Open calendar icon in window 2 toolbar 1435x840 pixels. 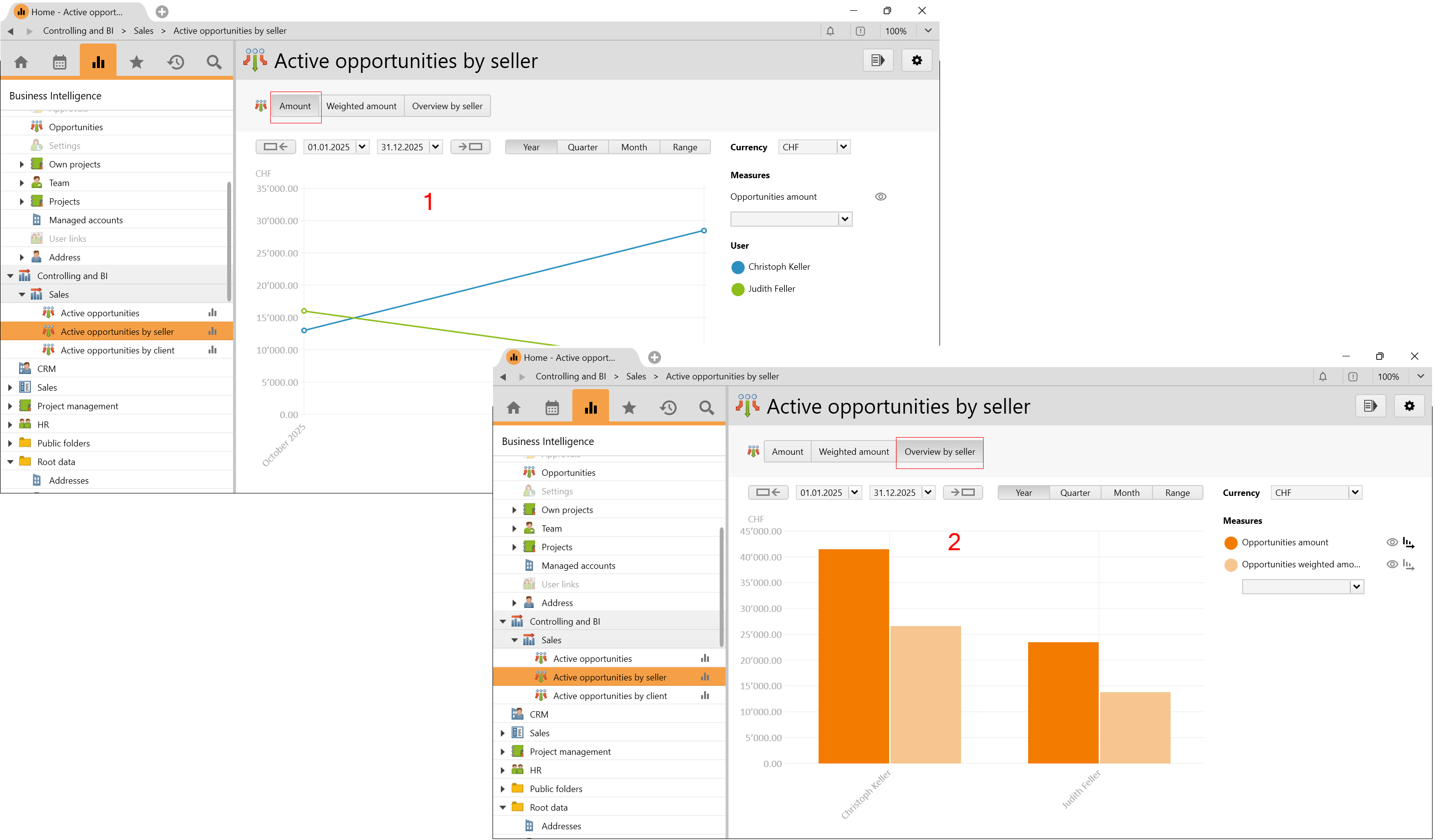coord(552,407)
